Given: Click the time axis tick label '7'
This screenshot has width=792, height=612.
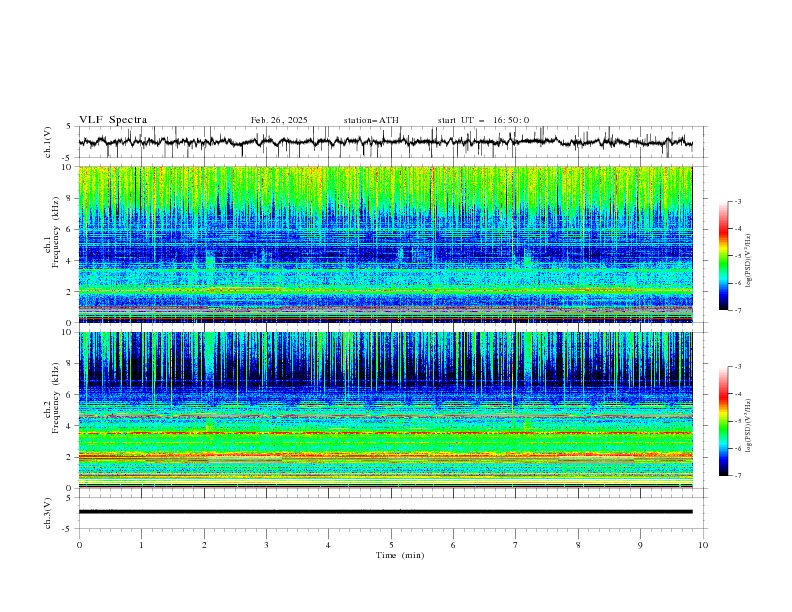Looking at the screenshot, I should pos(516,545).
